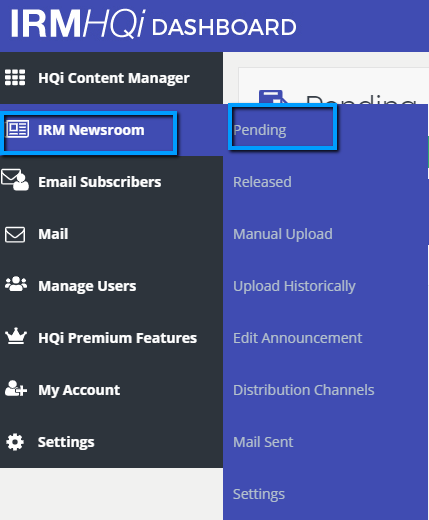Click the Email Subscribers envelope-person icon
The image size is (429, 520).
(x=15, y=180)
